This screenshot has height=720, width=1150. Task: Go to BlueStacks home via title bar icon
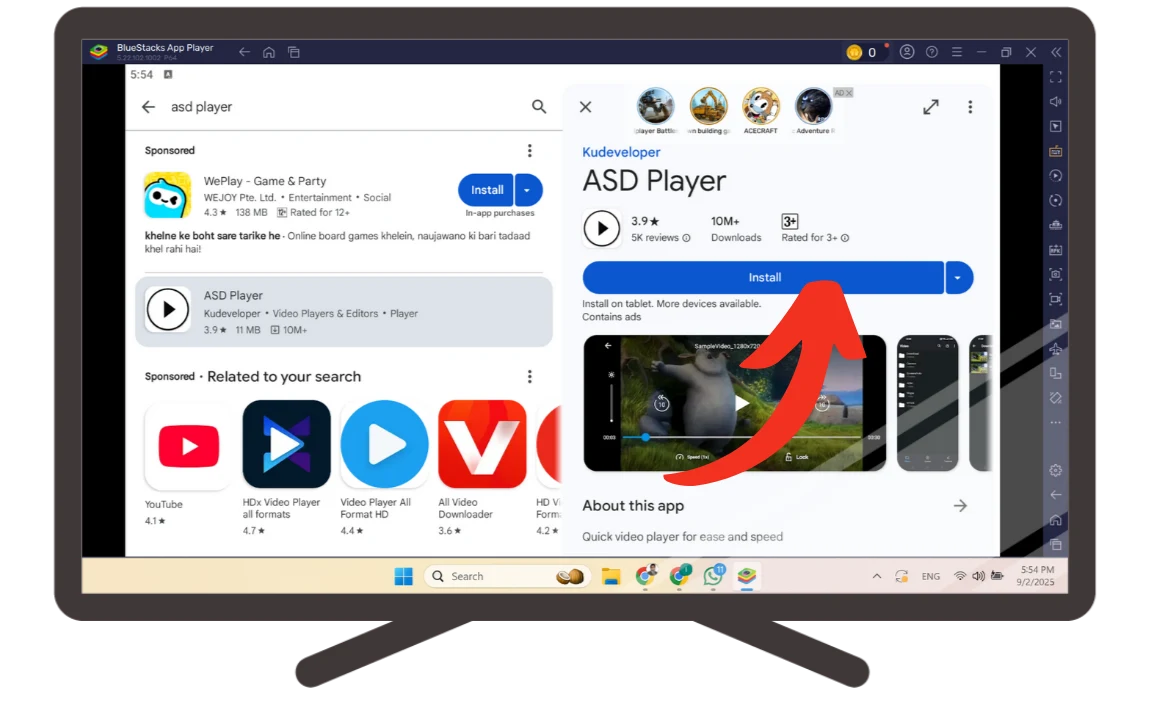269,52
